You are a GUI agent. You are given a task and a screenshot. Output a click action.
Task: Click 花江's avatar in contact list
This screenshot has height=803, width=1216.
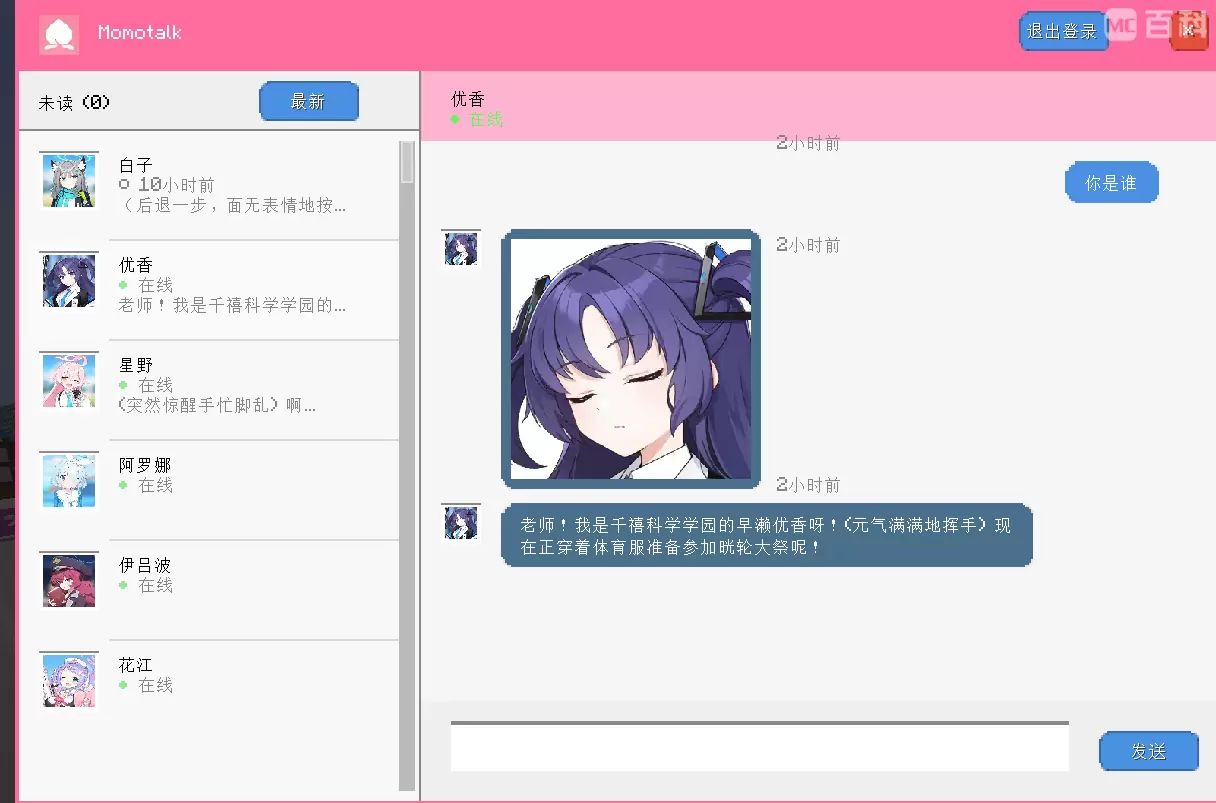pyautogui.click(x=69, y=681)
